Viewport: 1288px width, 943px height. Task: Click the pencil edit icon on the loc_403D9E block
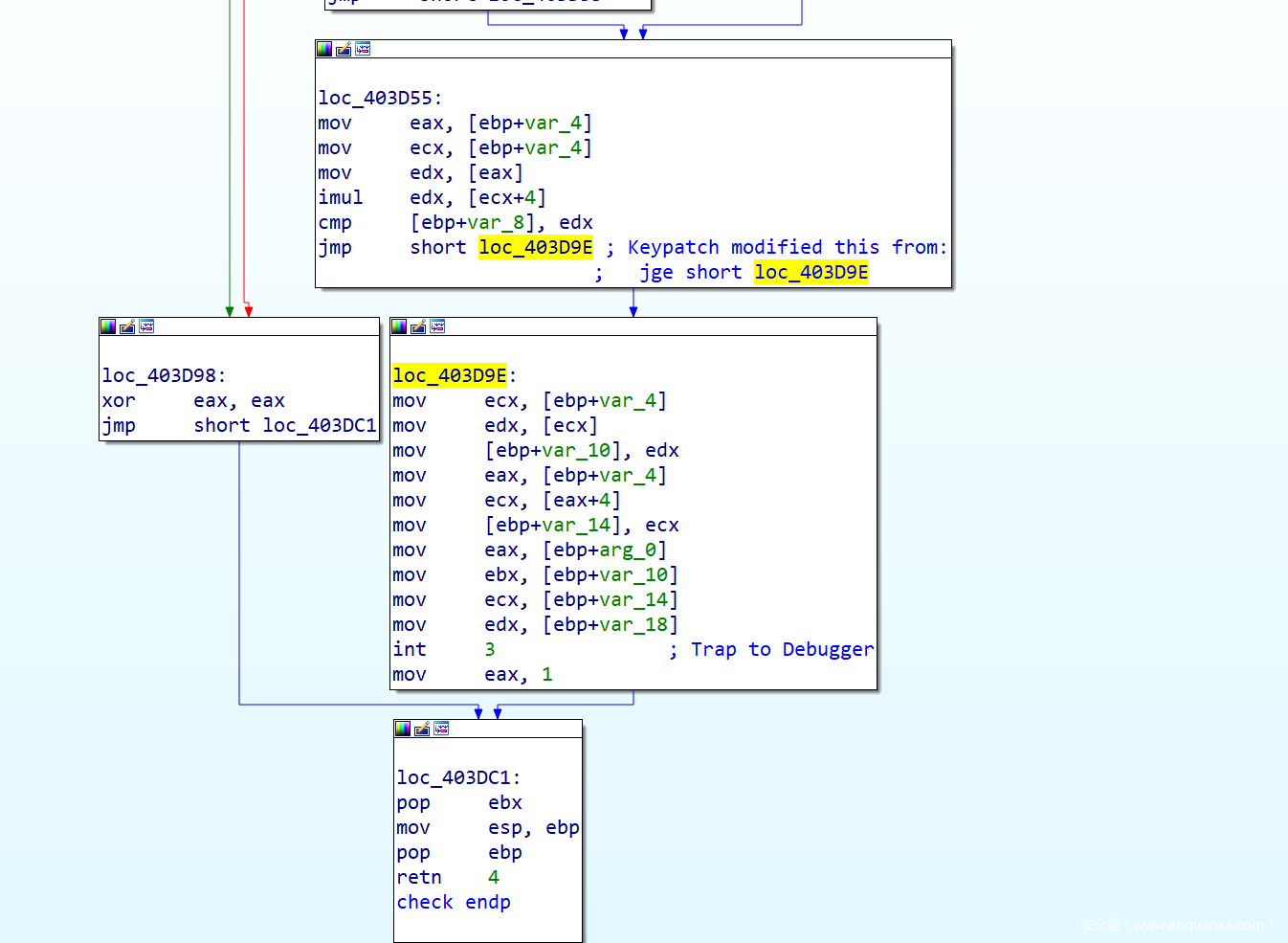pyautogui.click(x=418, y=326)
